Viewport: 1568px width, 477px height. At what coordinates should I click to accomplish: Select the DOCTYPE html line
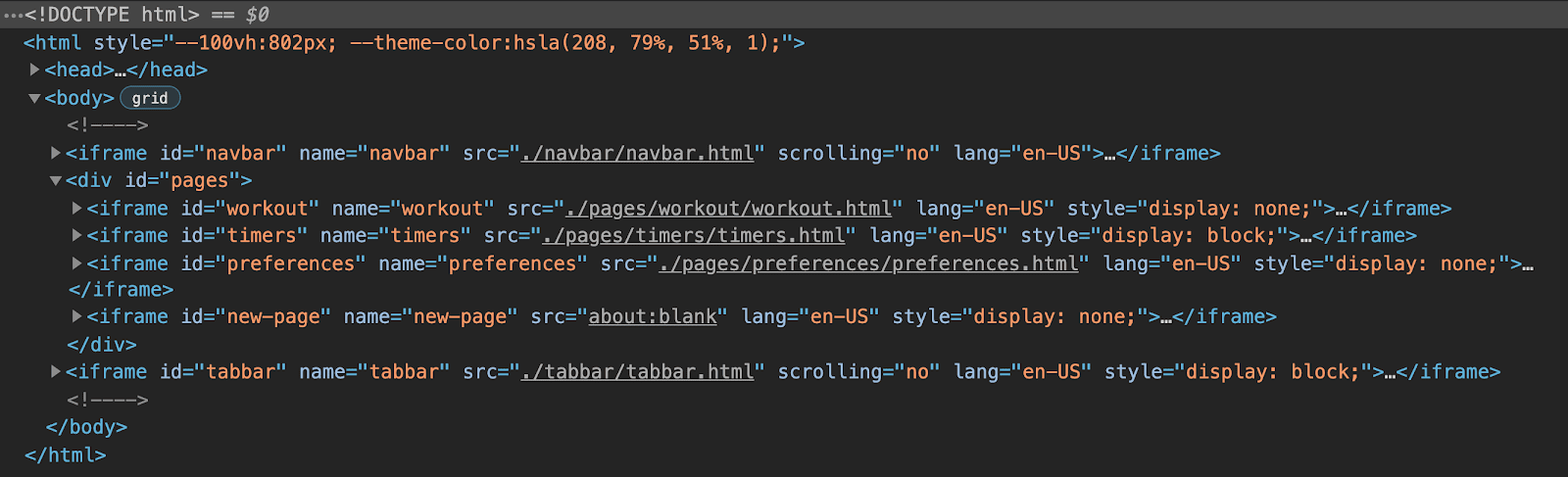pos(112,15)
